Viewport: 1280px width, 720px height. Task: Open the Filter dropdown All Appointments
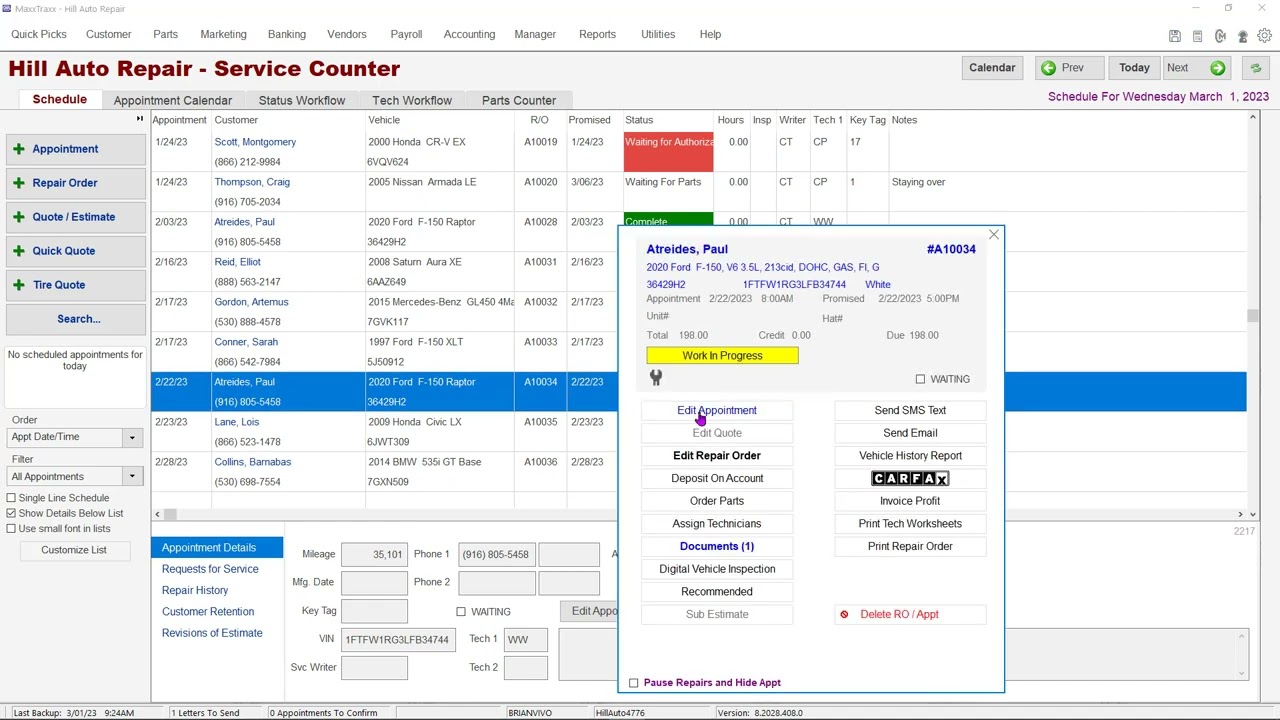[131, 477]
